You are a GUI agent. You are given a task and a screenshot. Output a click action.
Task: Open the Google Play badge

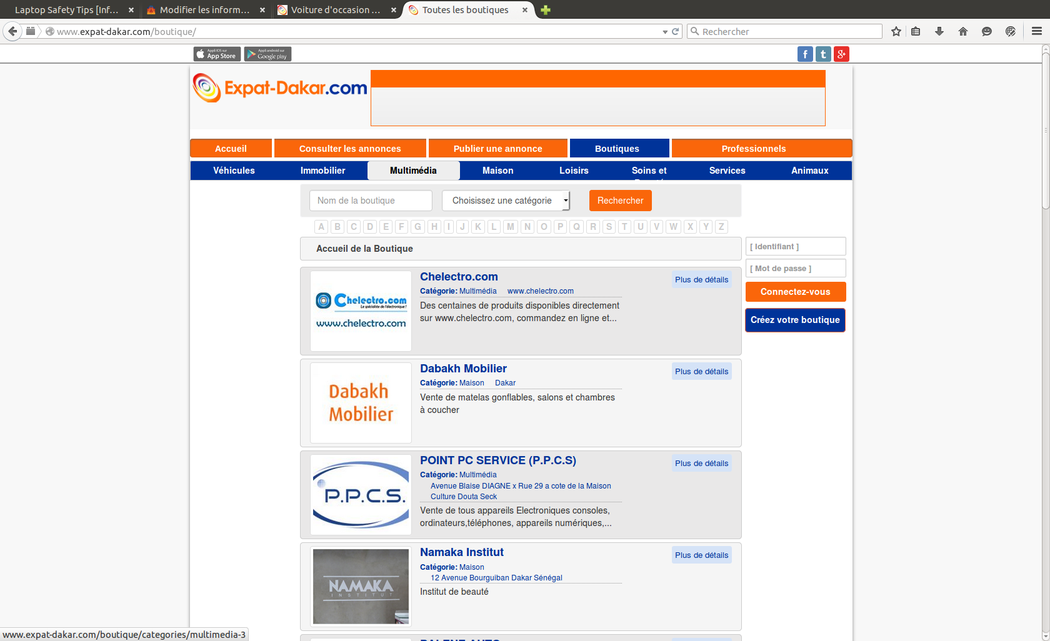(267, 54)
